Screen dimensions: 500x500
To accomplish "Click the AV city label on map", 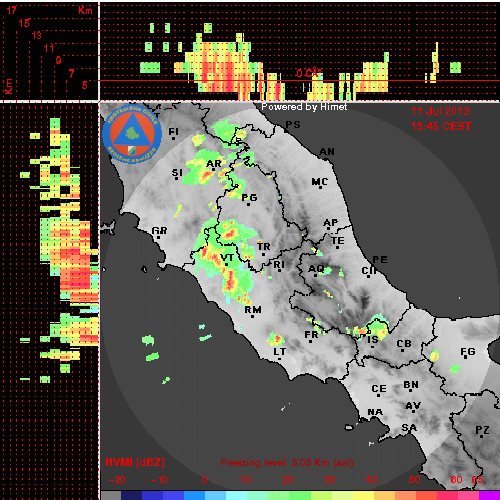I will (x=413, y=406).
